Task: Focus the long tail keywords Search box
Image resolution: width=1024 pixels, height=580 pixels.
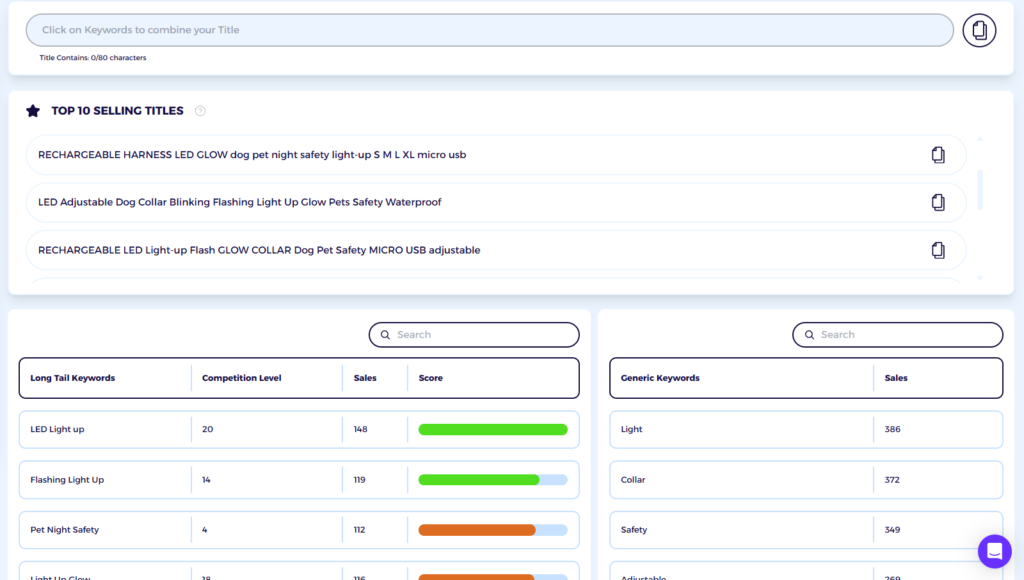Action: (474, 335)
